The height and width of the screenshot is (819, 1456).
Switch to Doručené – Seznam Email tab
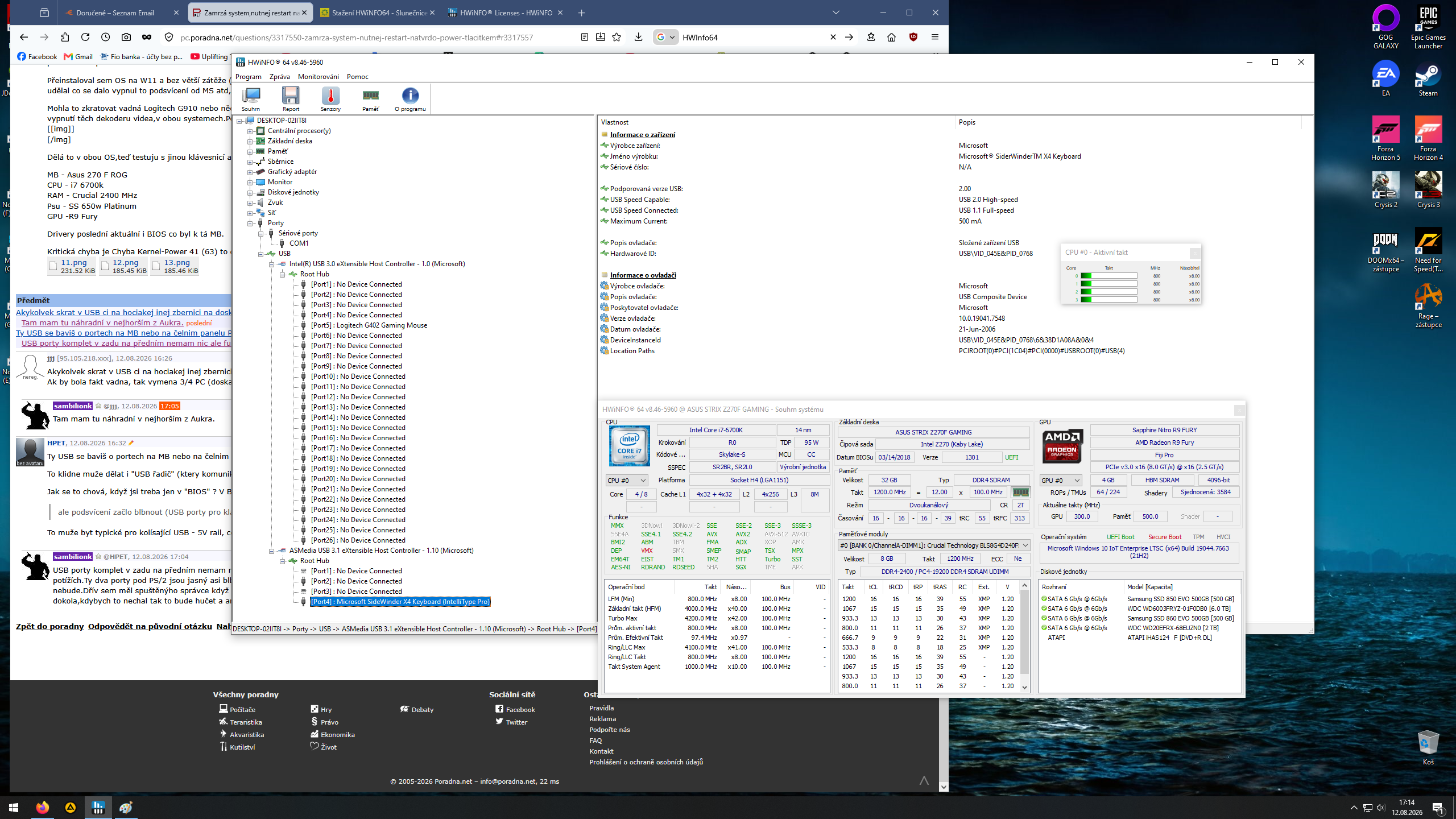coord(115,13)
